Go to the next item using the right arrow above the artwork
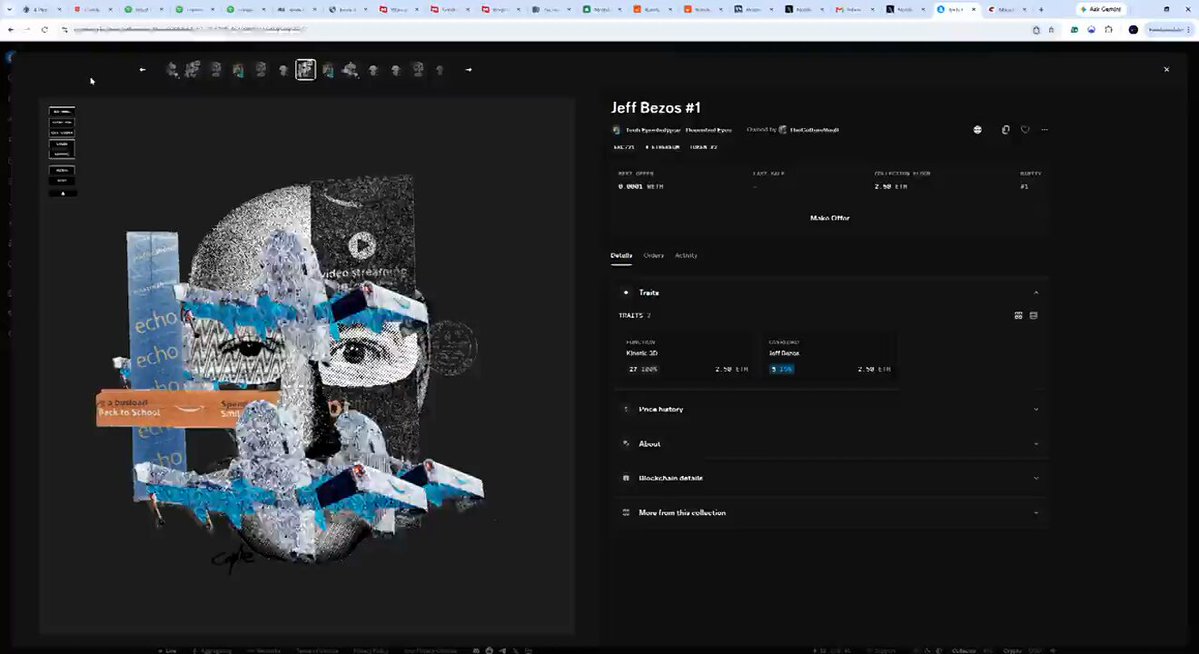This screenshot has height=654, width=1199. (x=469, y=70)
